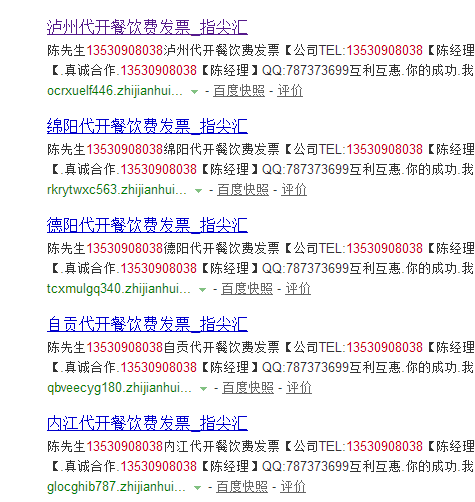475x502 pixels.
Task: Click the green URL rkrytwxc563.zhijianhui...
Action: coord(117,190)
